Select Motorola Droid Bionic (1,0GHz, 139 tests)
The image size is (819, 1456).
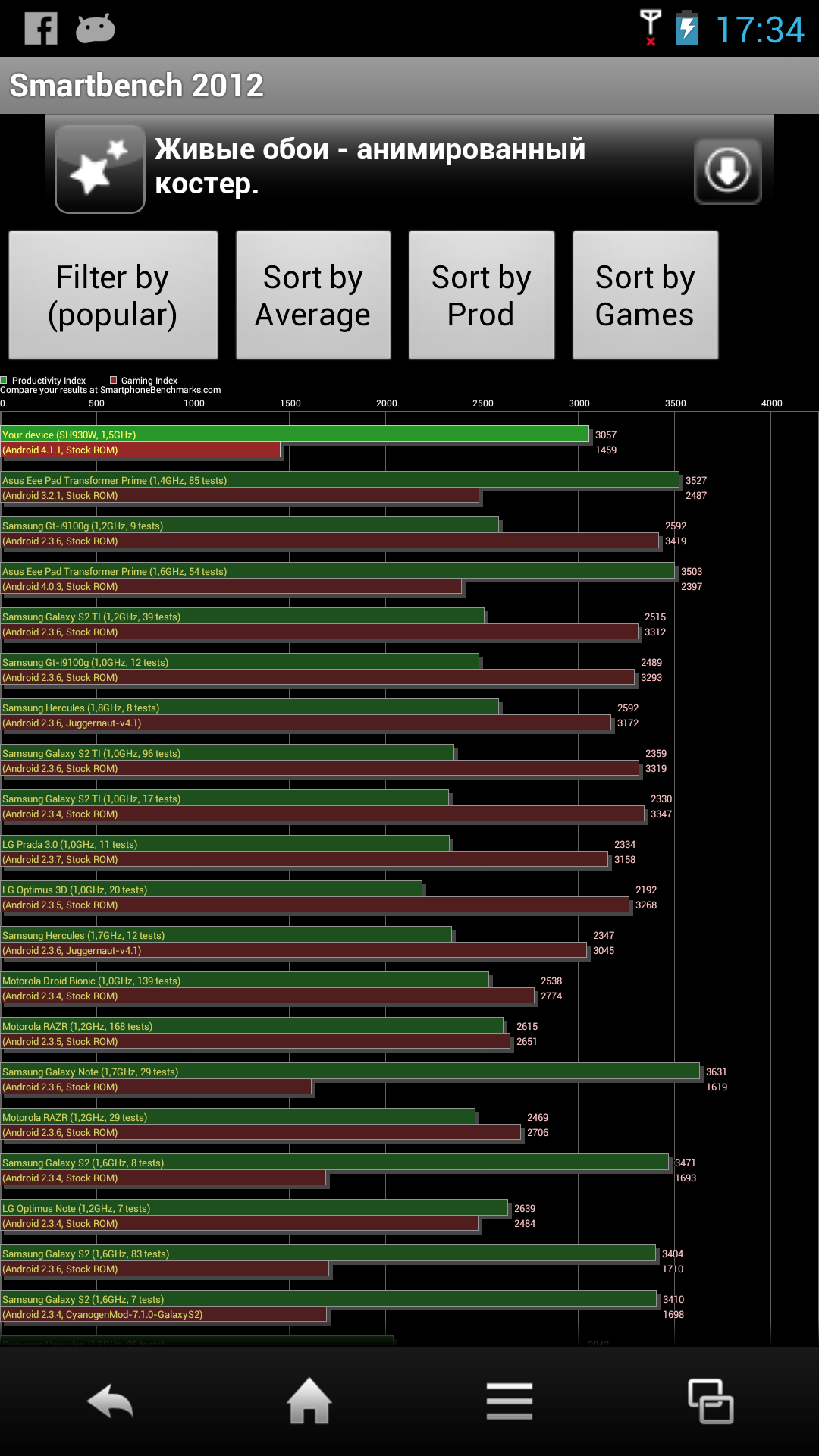click(x=268, y=988)
